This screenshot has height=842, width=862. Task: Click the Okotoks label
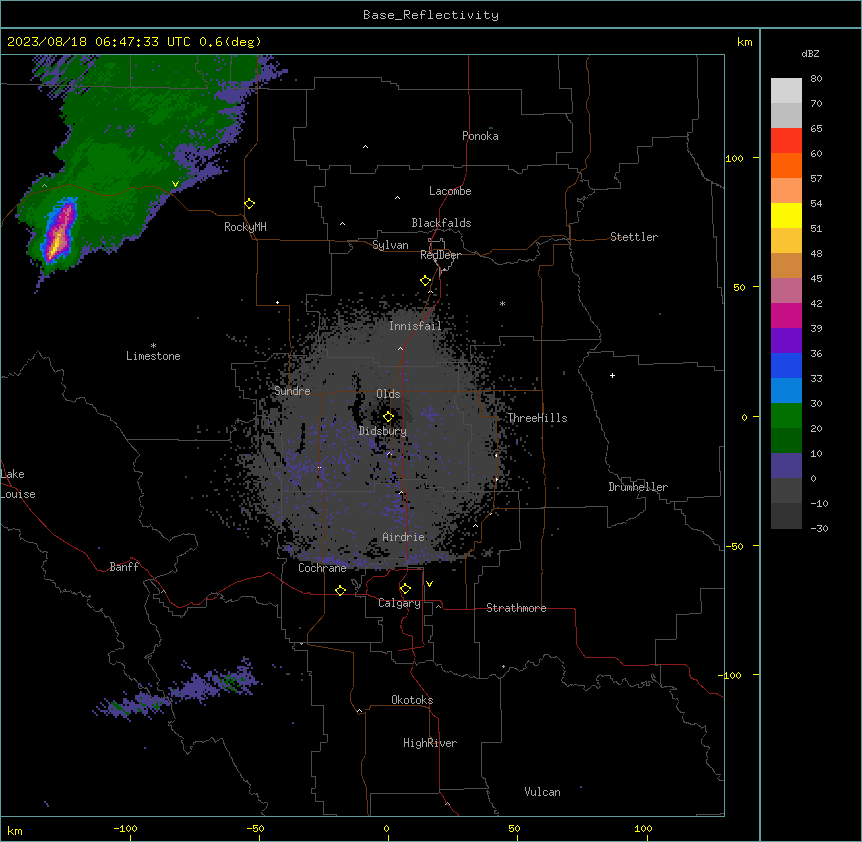pos(412,700)
